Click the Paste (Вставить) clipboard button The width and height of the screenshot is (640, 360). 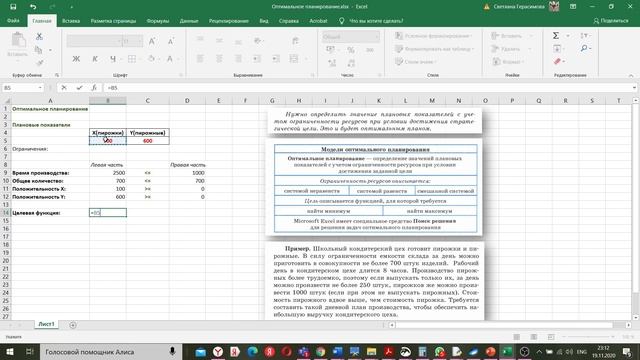[18, 46]
